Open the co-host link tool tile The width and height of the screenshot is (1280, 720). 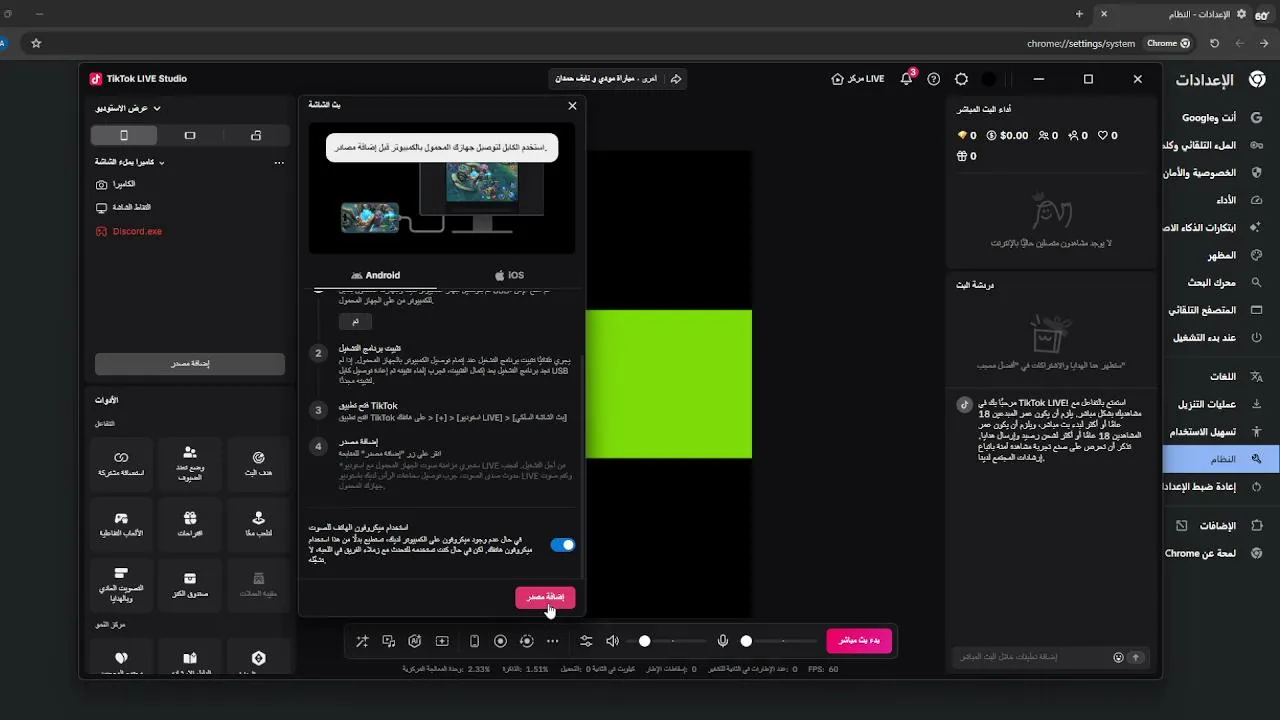coord(121,465)
